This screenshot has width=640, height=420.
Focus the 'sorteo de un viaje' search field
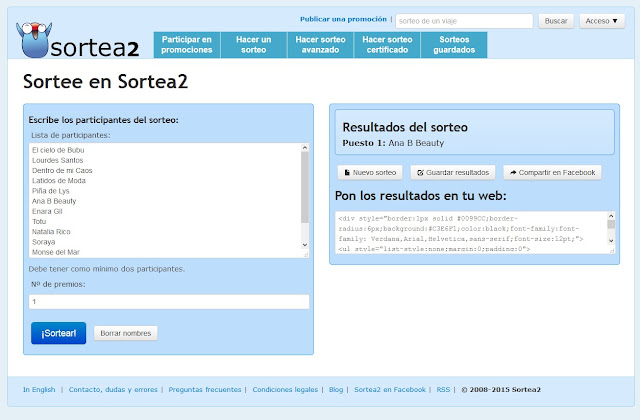pos(464,21)
